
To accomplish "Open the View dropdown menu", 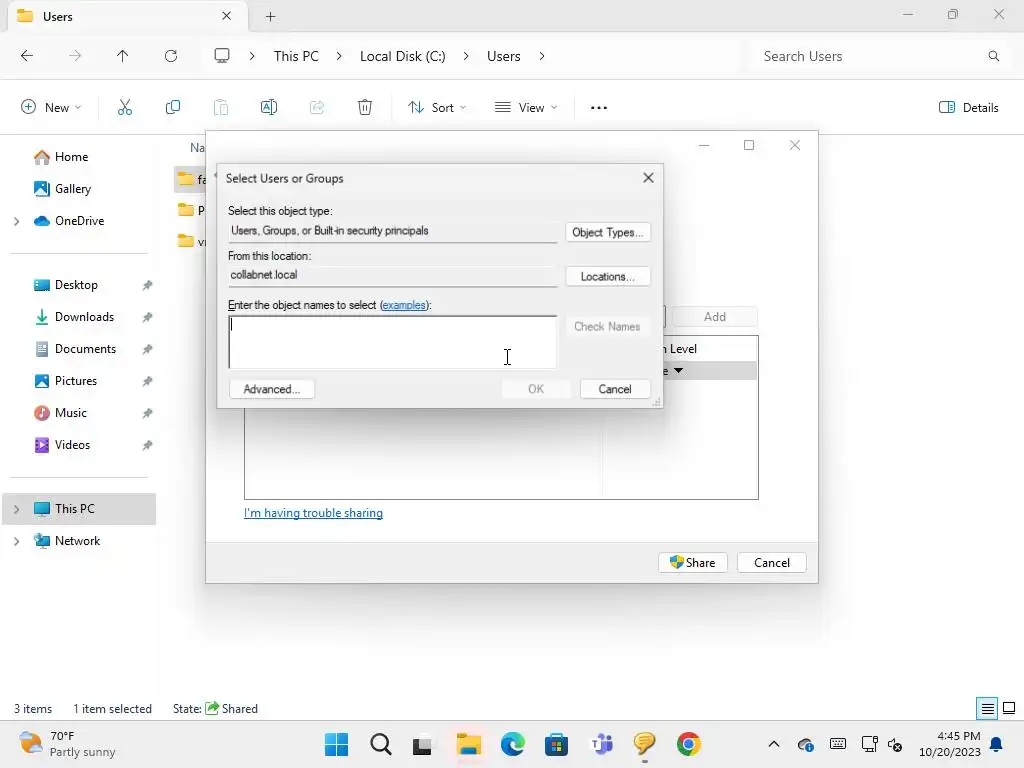I will pos(526,108).
